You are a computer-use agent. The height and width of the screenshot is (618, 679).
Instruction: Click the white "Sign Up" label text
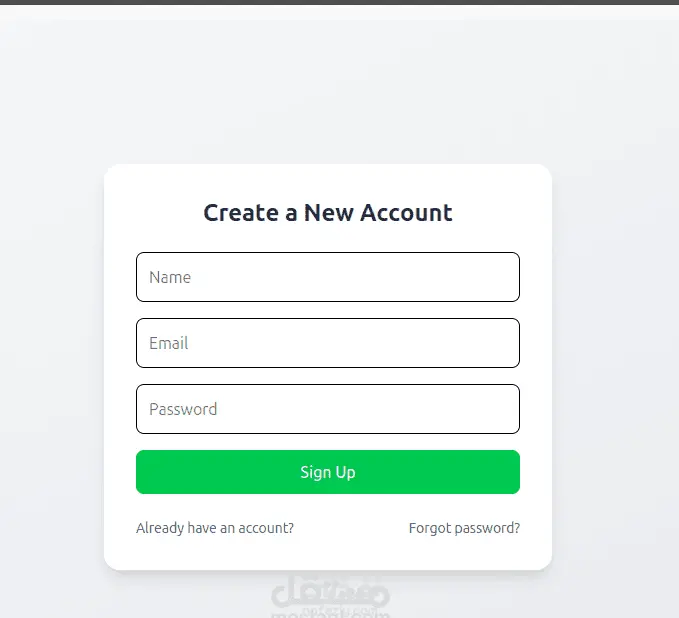pyautogui.click(x=328, y=472)
